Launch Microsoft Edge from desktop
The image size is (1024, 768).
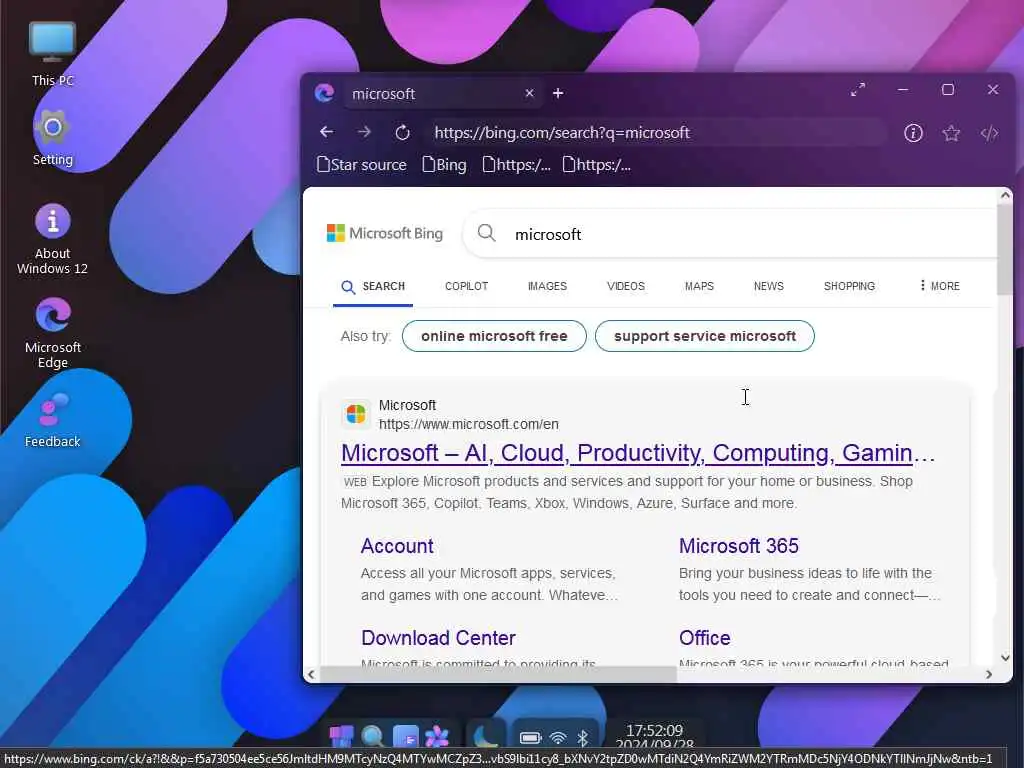[x=52, y=333]
